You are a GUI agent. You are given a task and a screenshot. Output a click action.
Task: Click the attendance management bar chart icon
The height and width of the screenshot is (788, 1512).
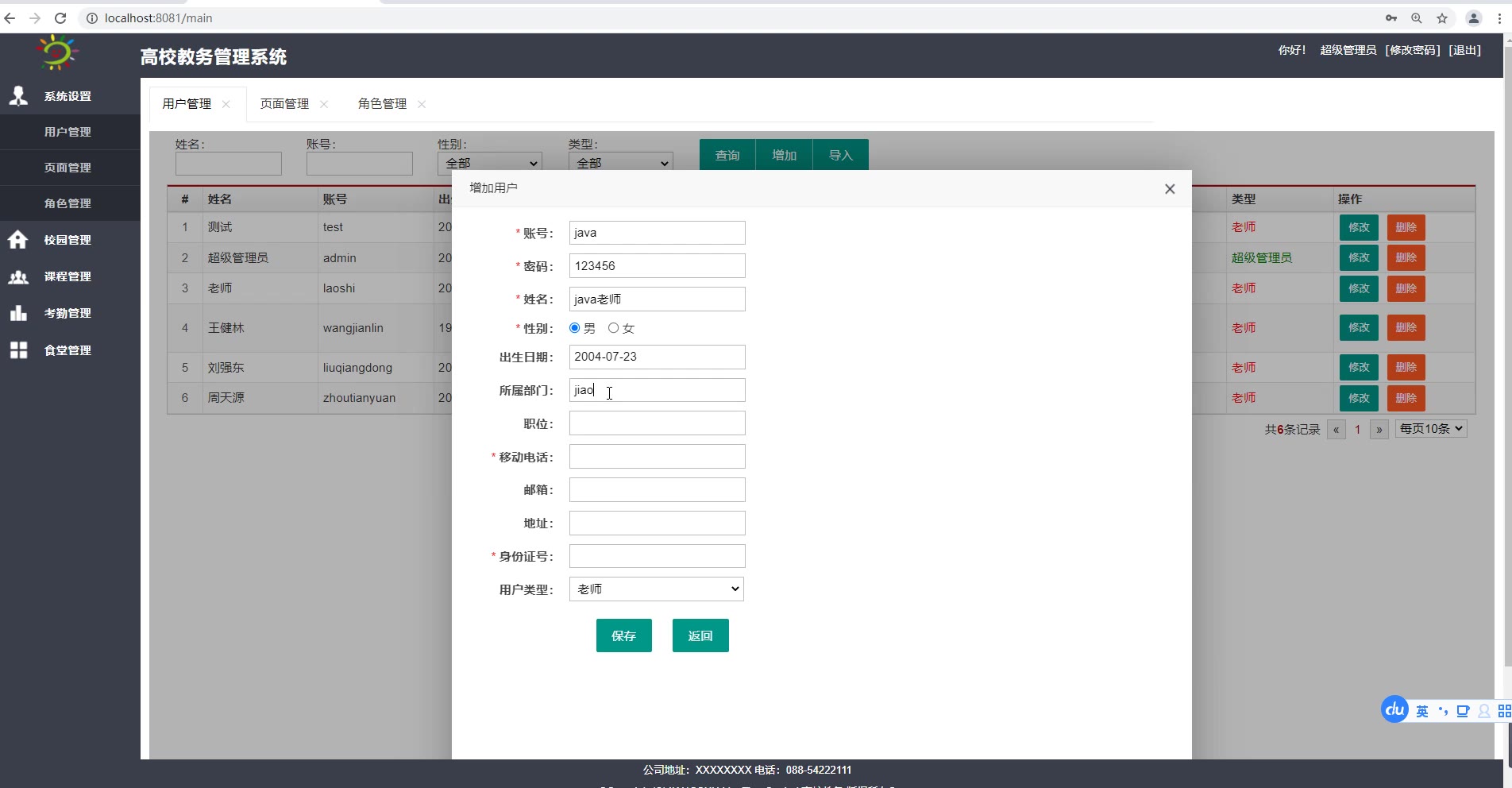coord(18,313)
